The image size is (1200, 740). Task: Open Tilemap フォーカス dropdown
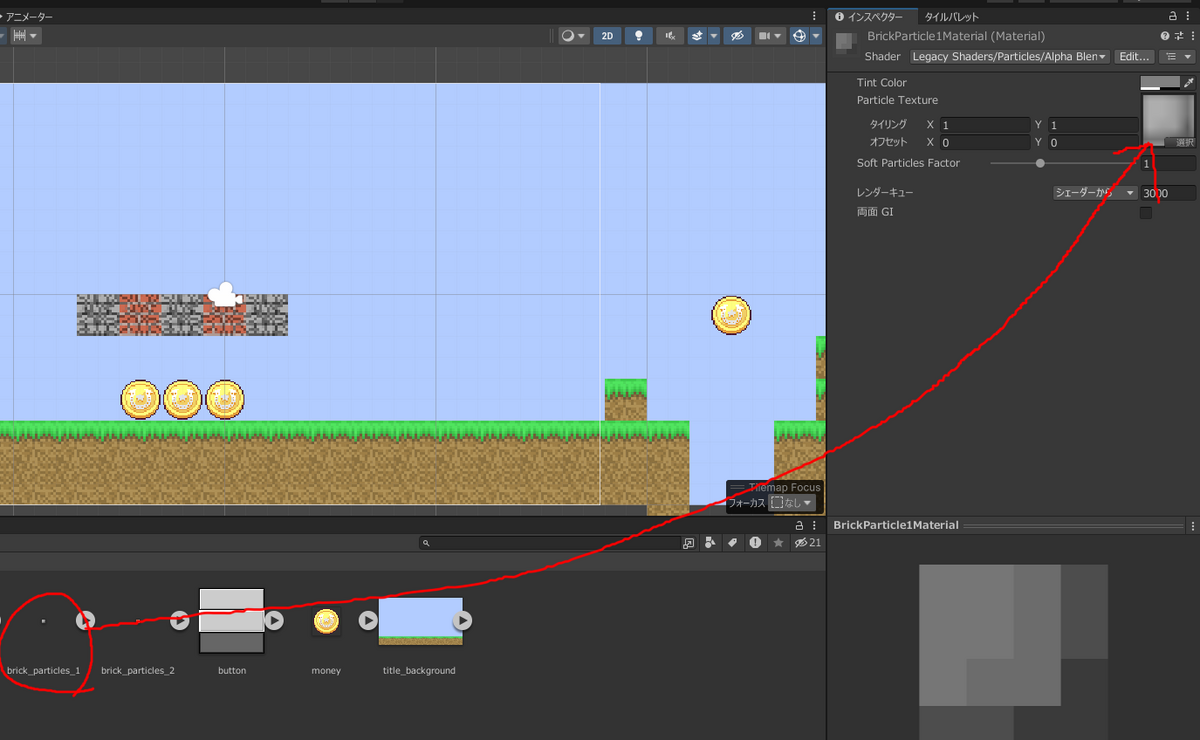[792, 503]
